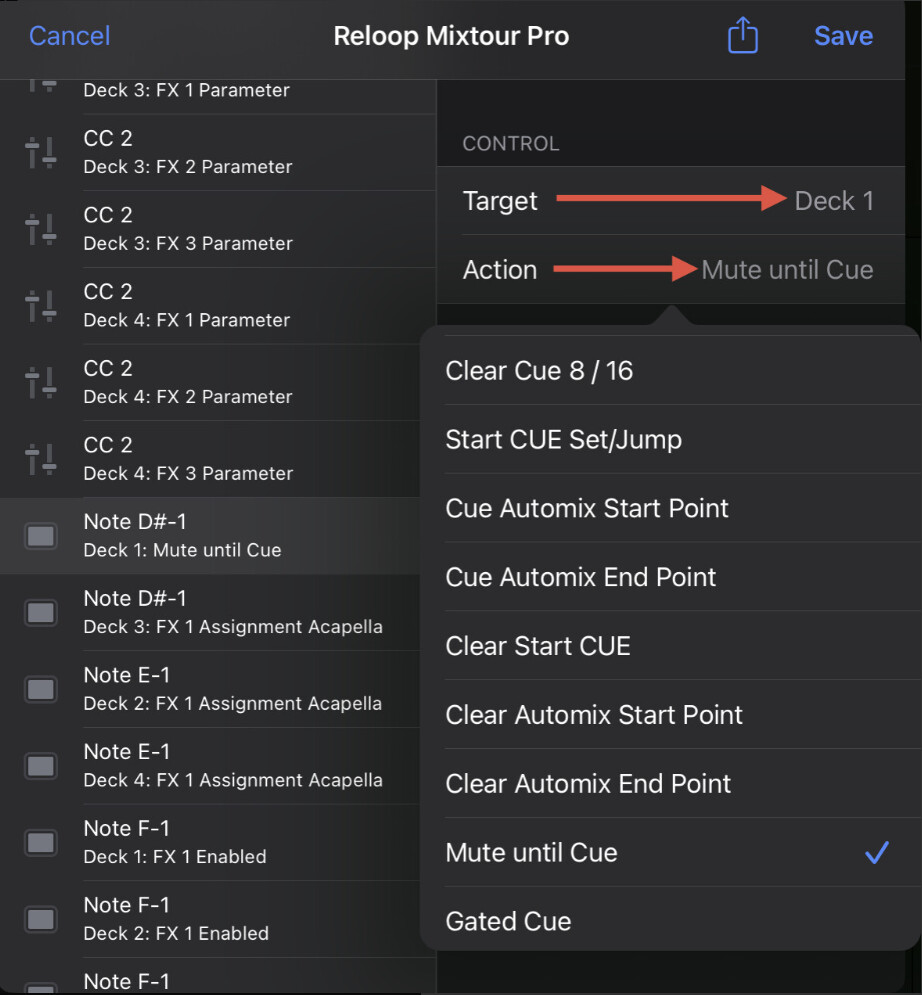Click slider icon for Deck 4 FX 1 Parameter
The height and width of the screenshot is (995, 922).
(41, 306)
